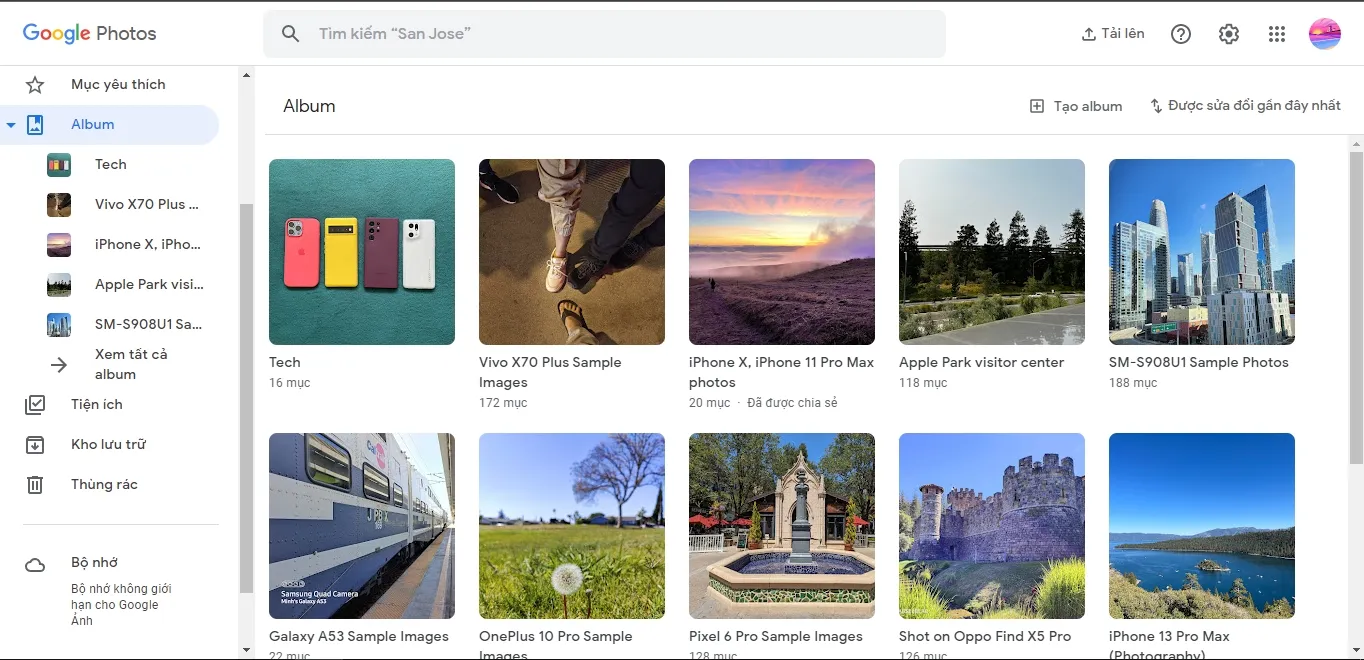Click "188 mục" count under SM-S908U1
Screen dimensions: 1364x660
coord(1133,383)
